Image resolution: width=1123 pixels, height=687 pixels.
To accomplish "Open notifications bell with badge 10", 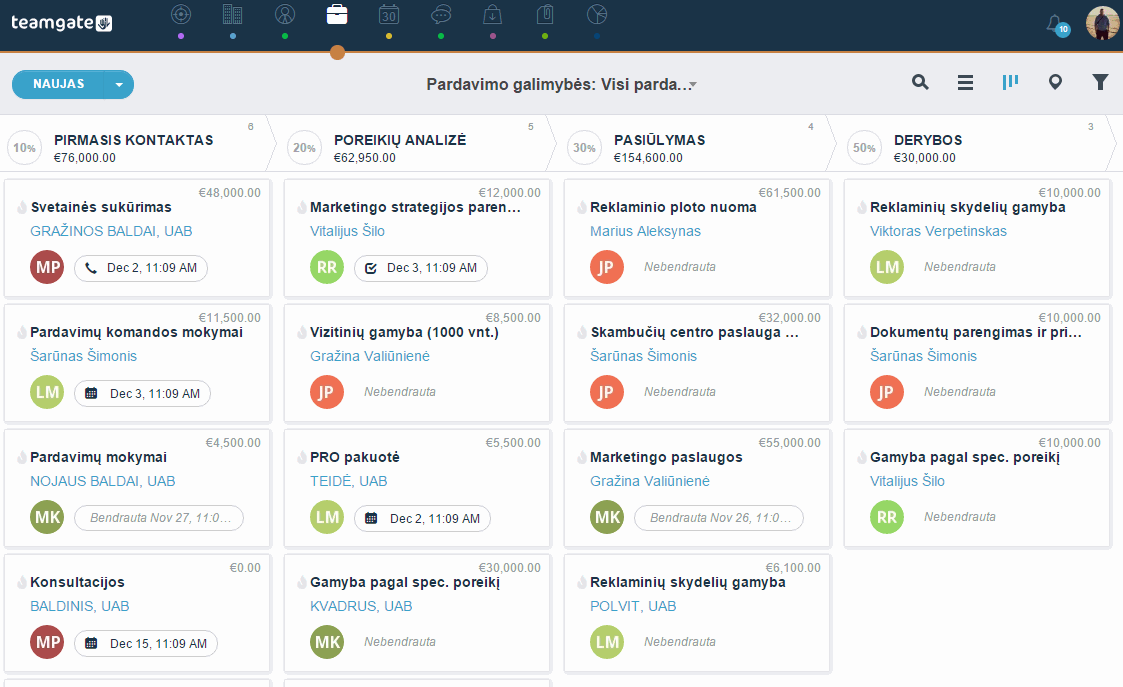I will tap(1057, 24).
